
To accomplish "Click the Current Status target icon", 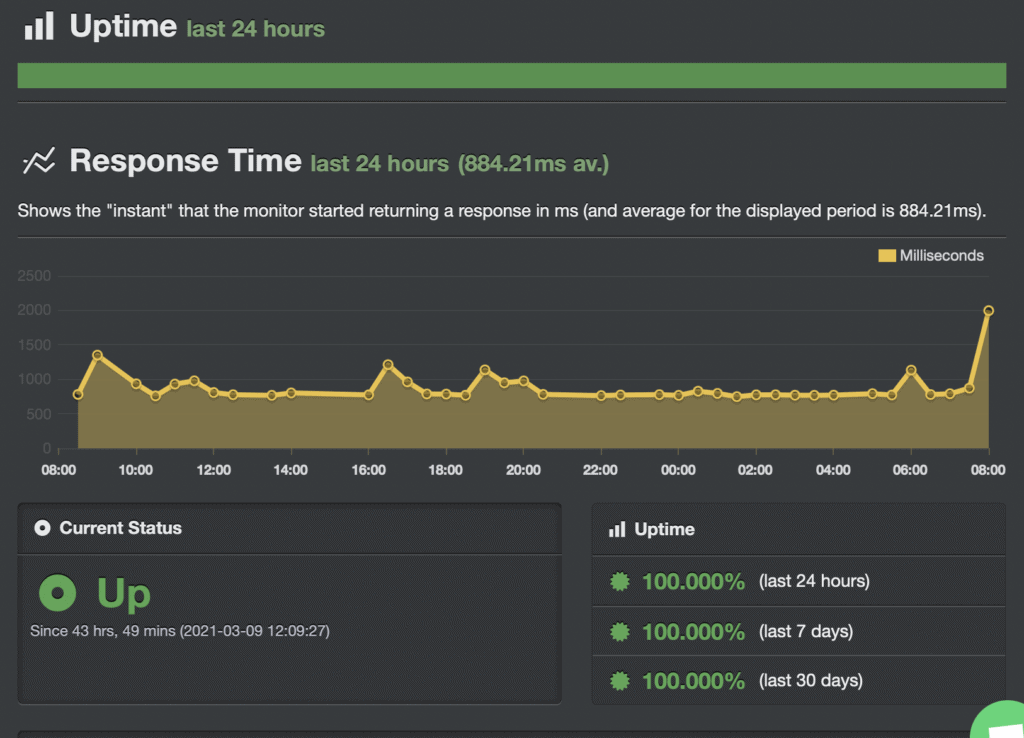I will (42, 528).
